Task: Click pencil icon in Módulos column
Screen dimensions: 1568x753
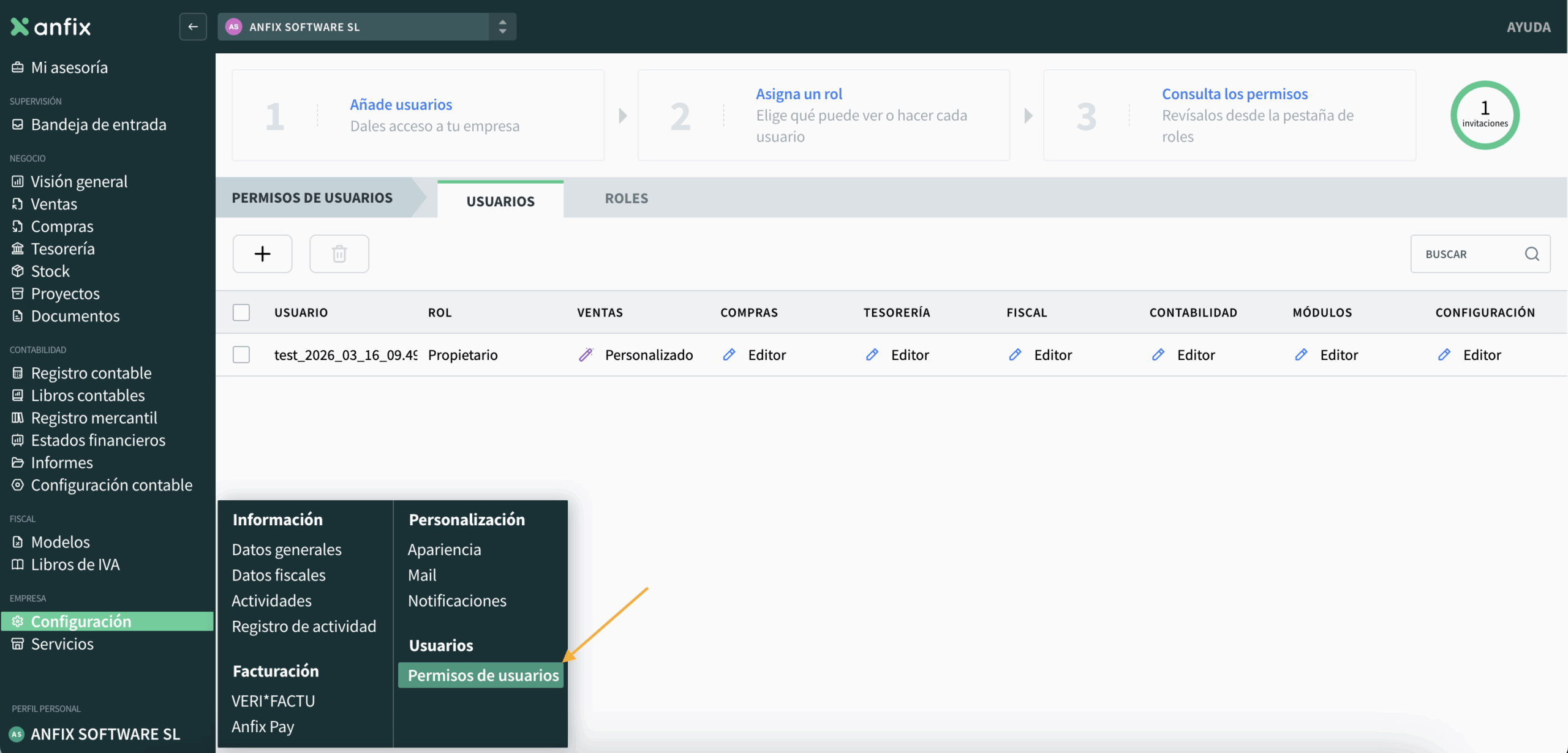Action: click(1301, 354)
